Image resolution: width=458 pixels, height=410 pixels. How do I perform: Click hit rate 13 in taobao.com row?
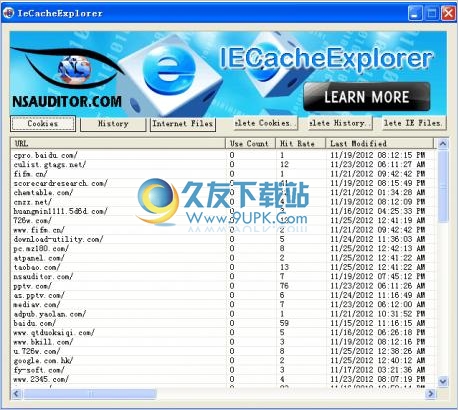[x=284, y=267]
